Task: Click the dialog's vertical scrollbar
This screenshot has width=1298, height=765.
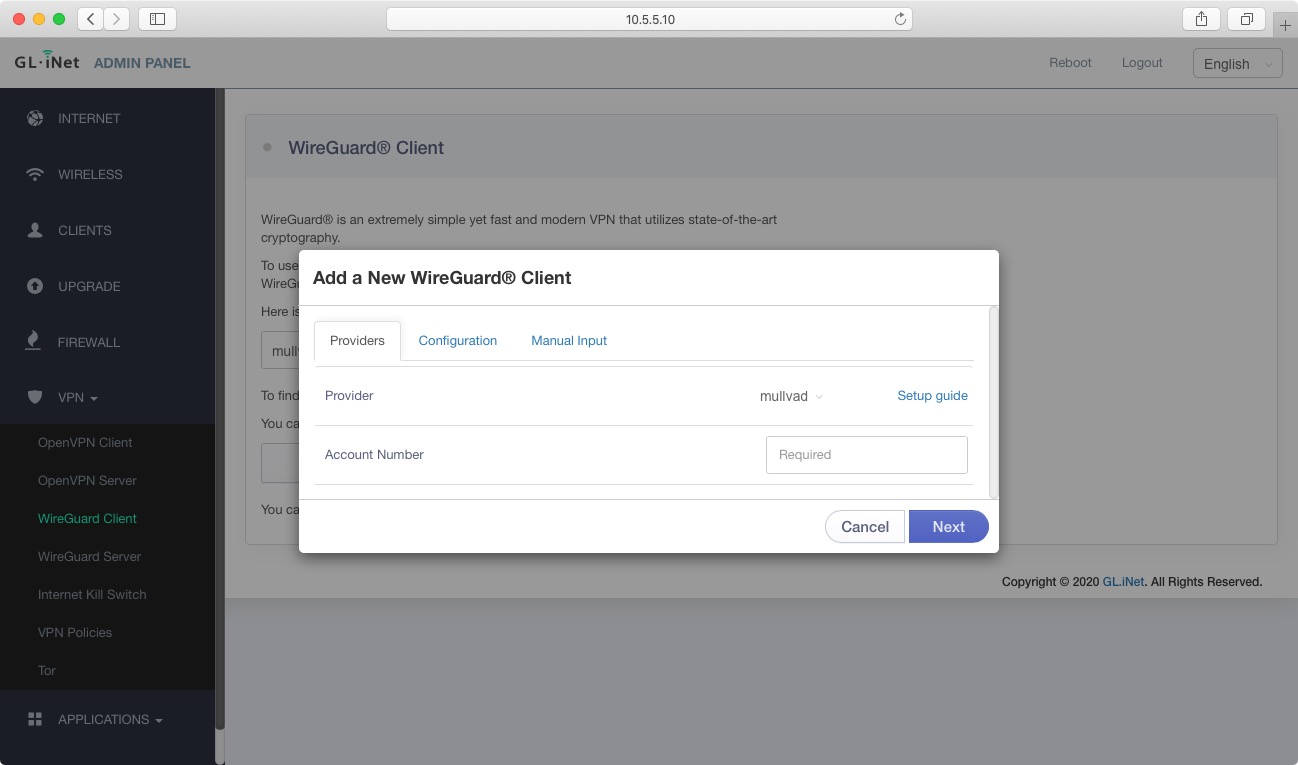Action: click(x=993, y=402)
